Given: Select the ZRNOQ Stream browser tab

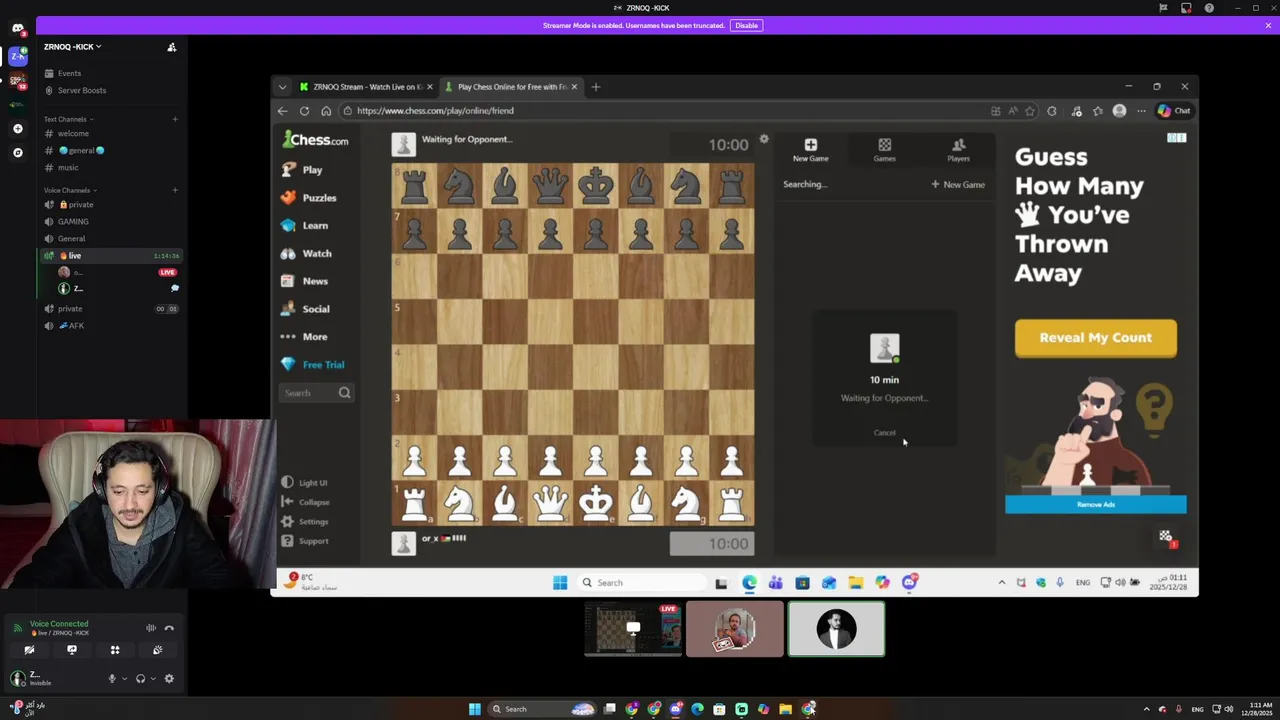Looking at the screenshot, I should [x=366, y=87].
